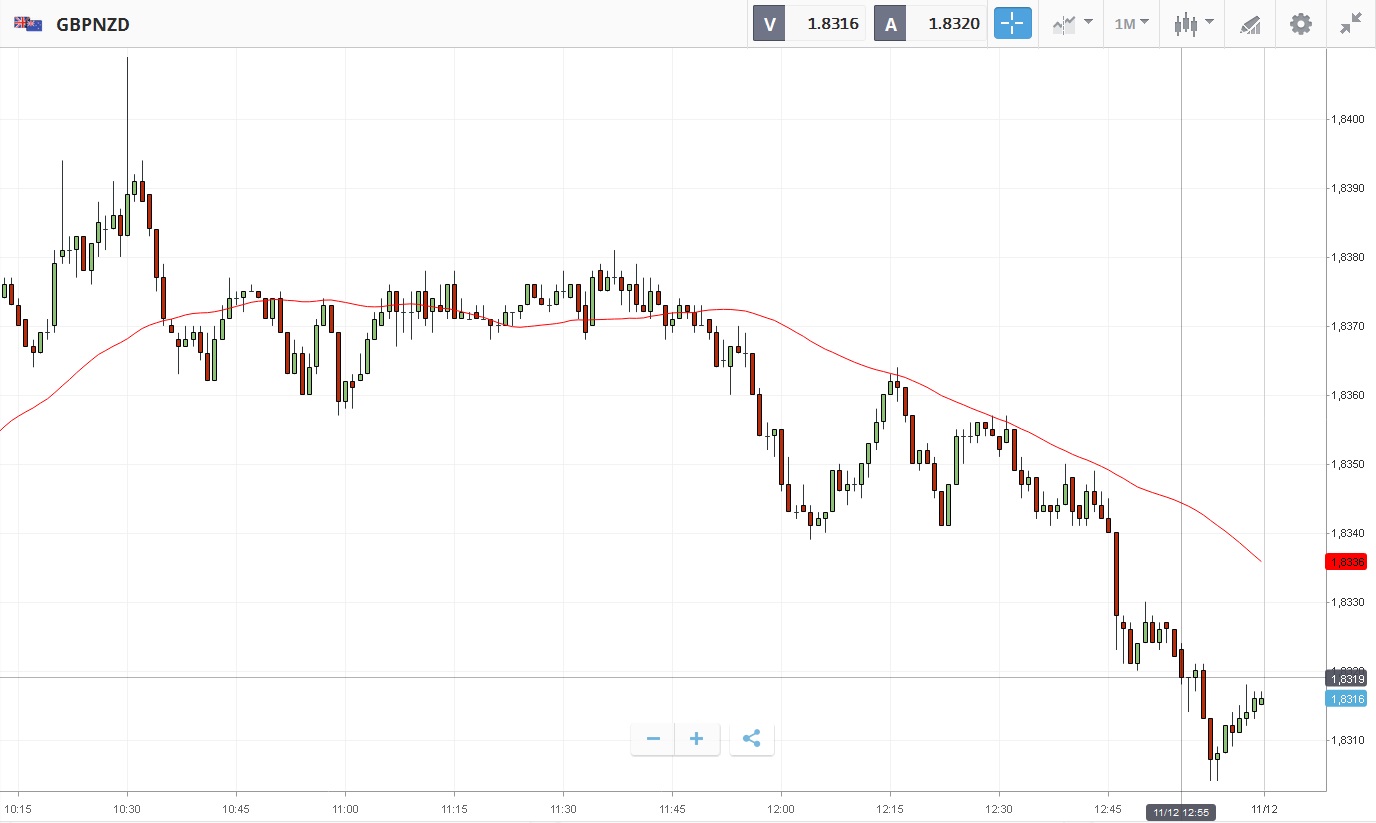
Task: Click the red moving average 1.8336 label
Action: click(x=1347, y=562)
